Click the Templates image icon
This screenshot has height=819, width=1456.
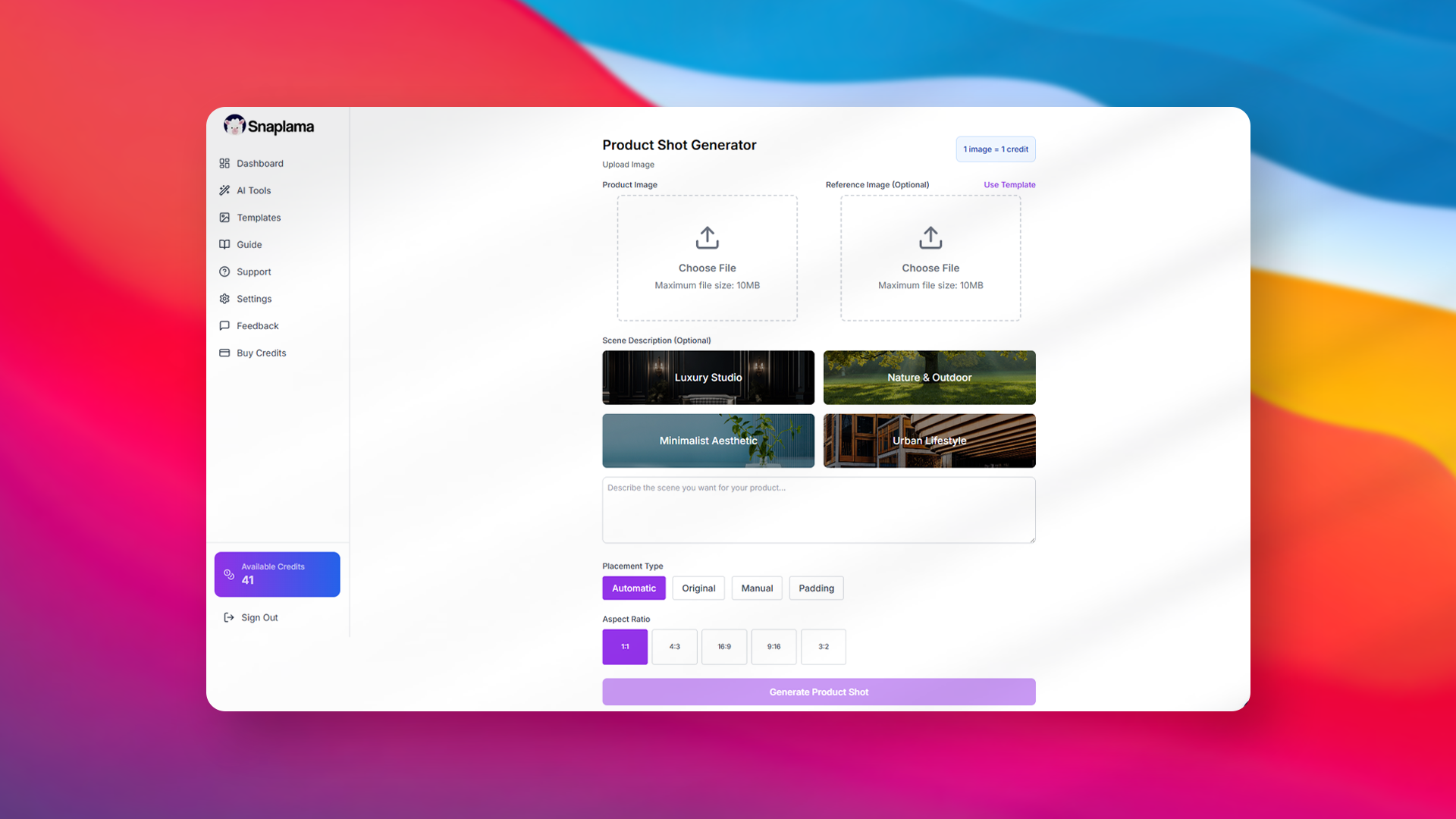[224, 218]
